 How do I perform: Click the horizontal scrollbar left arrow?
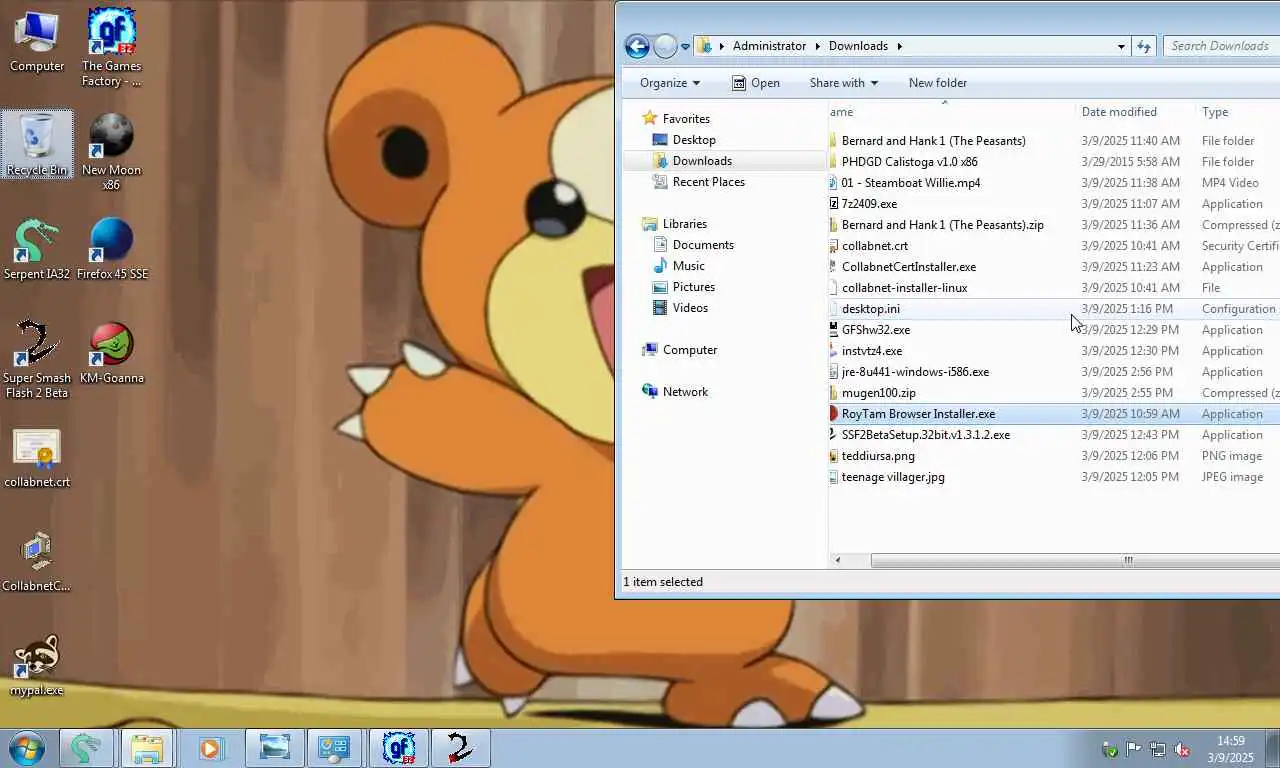838,560
